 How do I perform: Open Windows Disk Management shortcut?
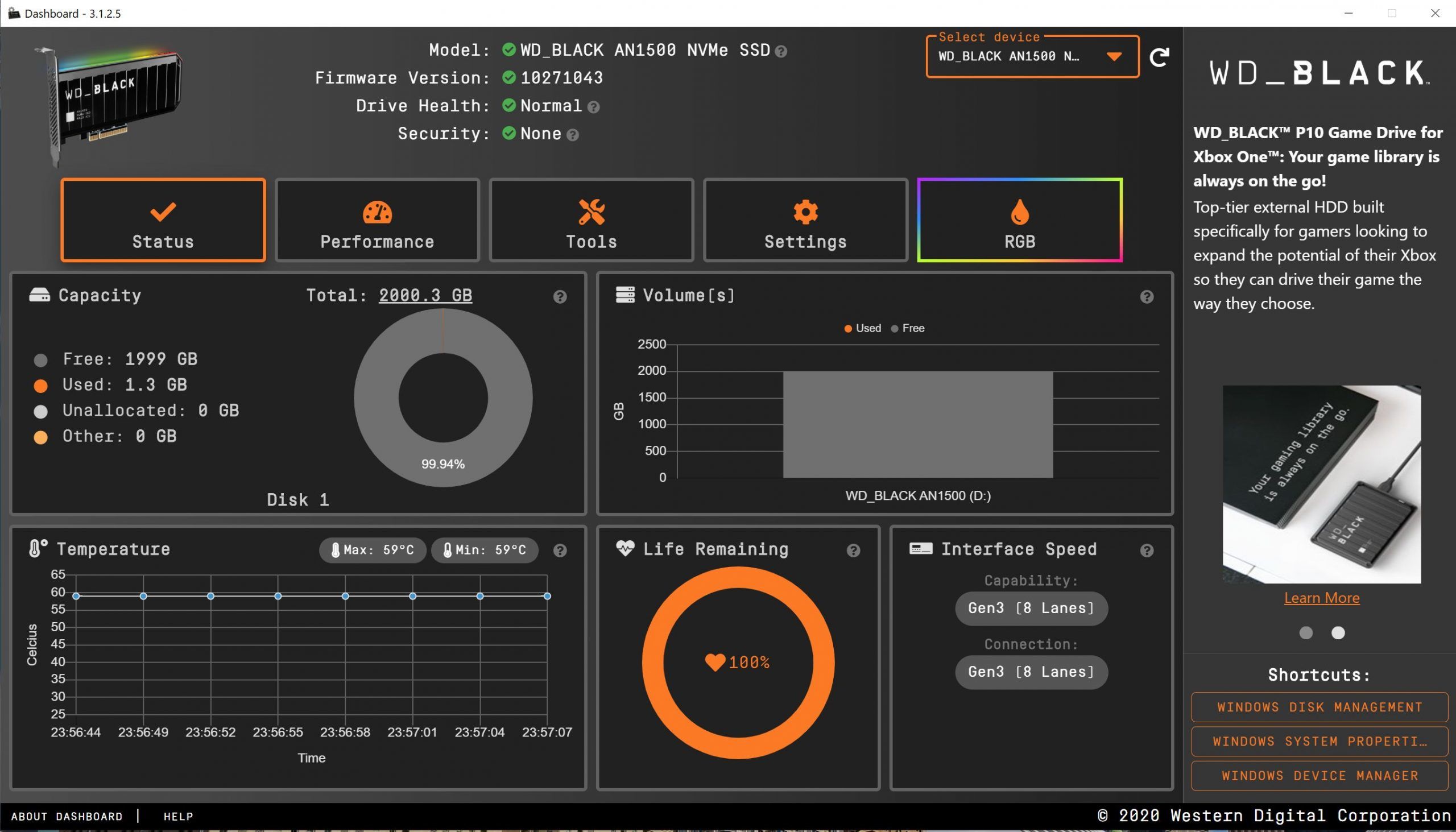pos(1319,707)
